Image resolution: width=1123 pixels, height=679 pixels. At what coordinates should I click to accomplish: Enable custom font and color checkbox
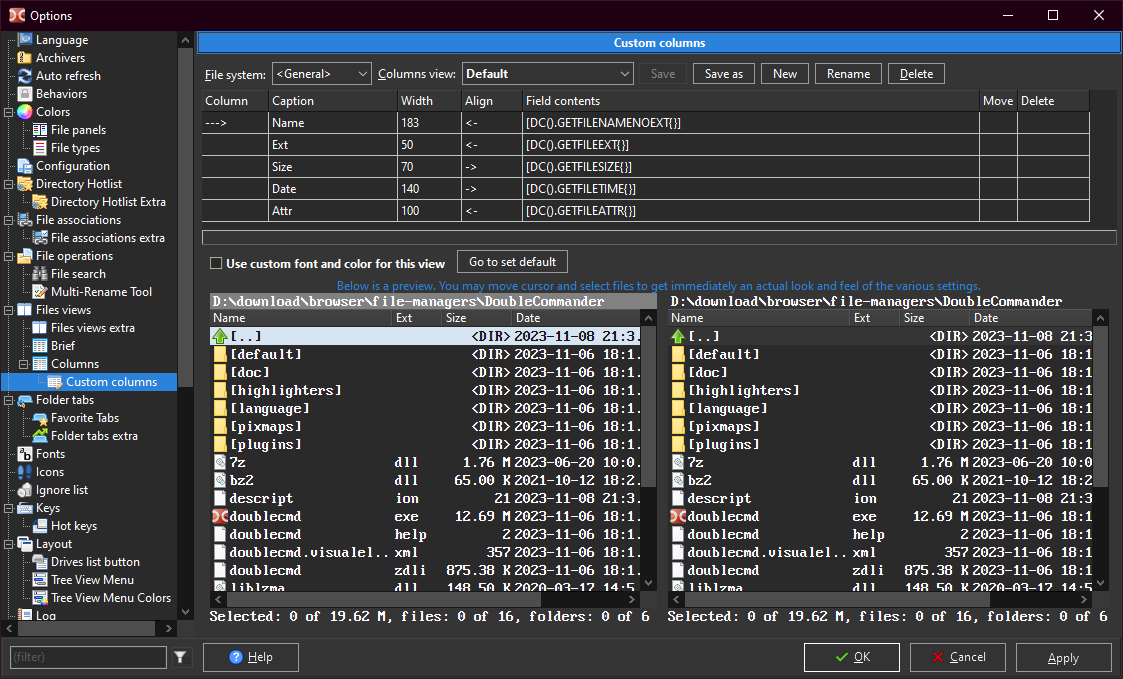click(216, 264)
